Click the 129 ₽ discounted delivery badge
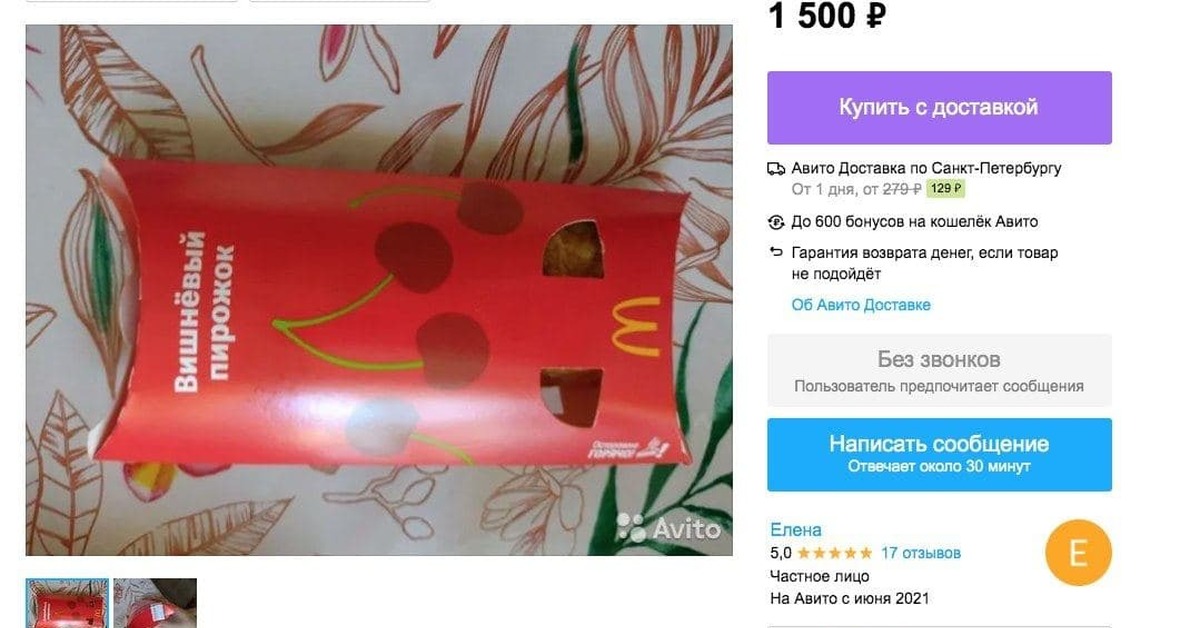The image size is (1200, 628). click(x=945, y=188)
